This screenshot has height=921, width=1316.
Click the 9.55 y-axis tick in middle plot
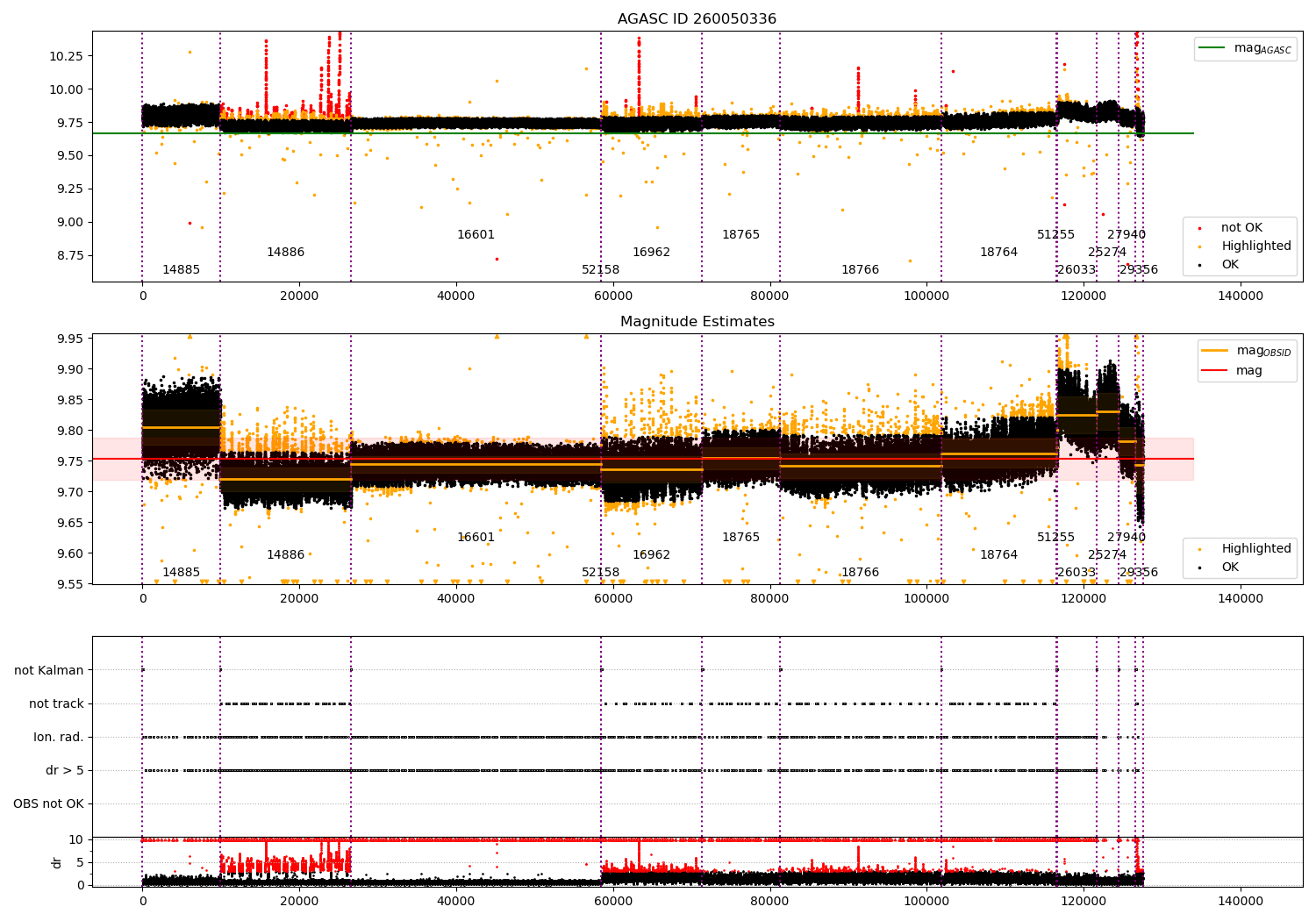(x=69, y=584)
